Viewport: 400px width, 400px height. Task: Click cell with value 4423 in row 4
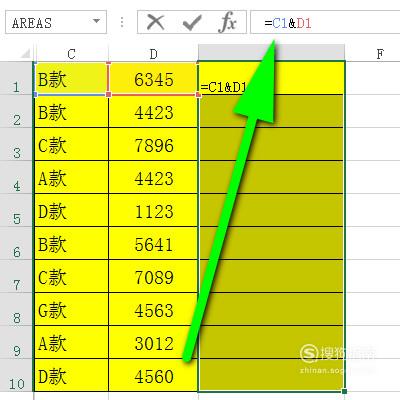coord(153,177)
